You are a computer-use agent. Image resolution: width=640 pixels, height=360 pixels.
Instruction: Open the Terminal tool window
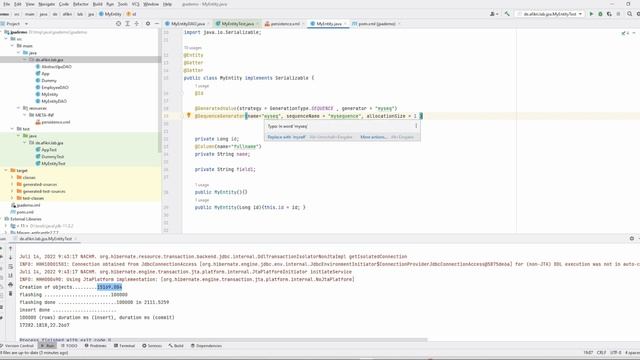(x=124, y=346)
